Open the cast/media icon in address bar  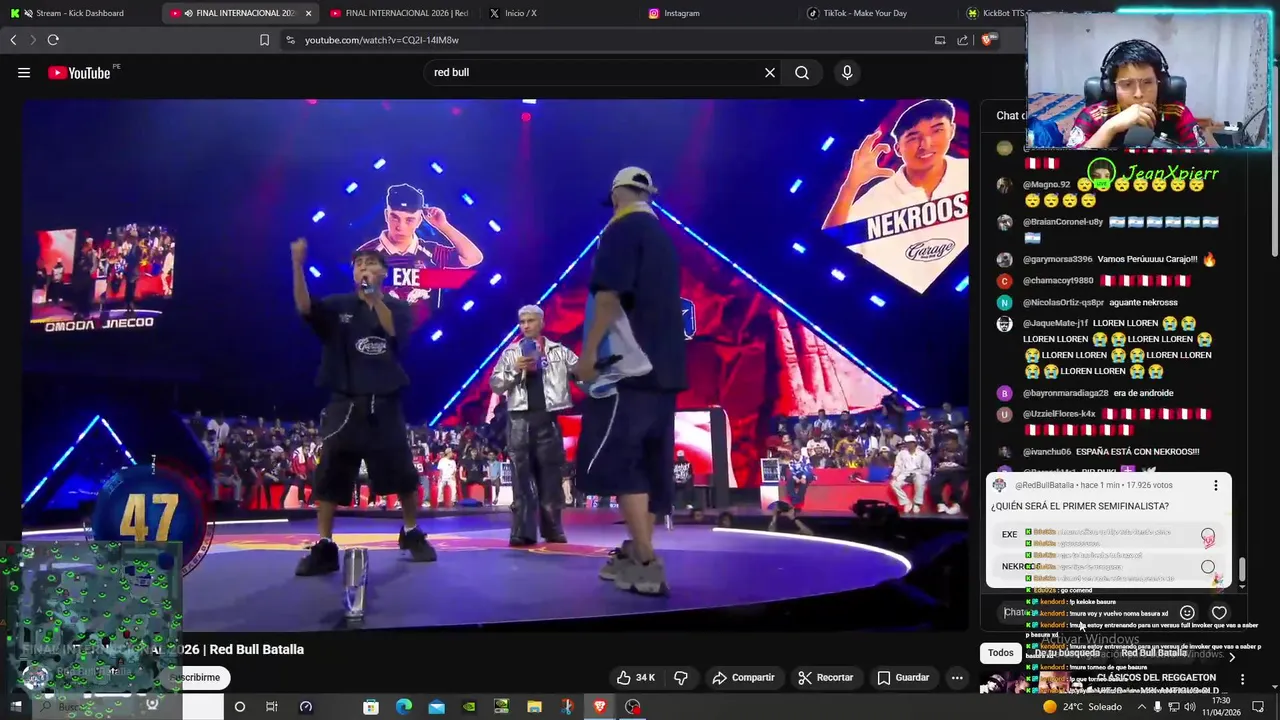pos(940,40)
